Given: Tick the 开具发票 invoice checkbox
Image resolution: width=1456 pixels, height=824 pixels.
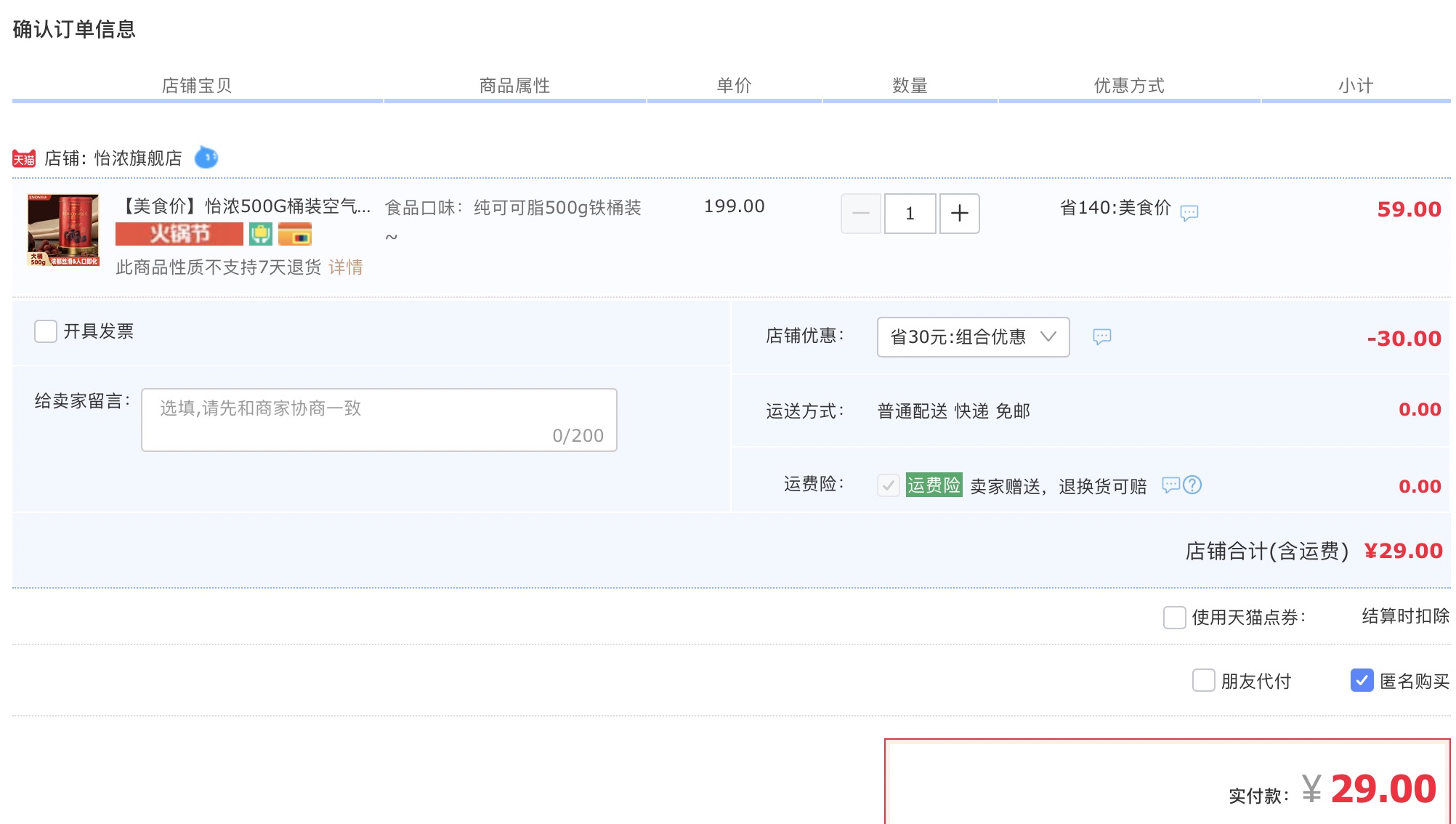Looking at the screenshot, I should click(x=46, y=331).
